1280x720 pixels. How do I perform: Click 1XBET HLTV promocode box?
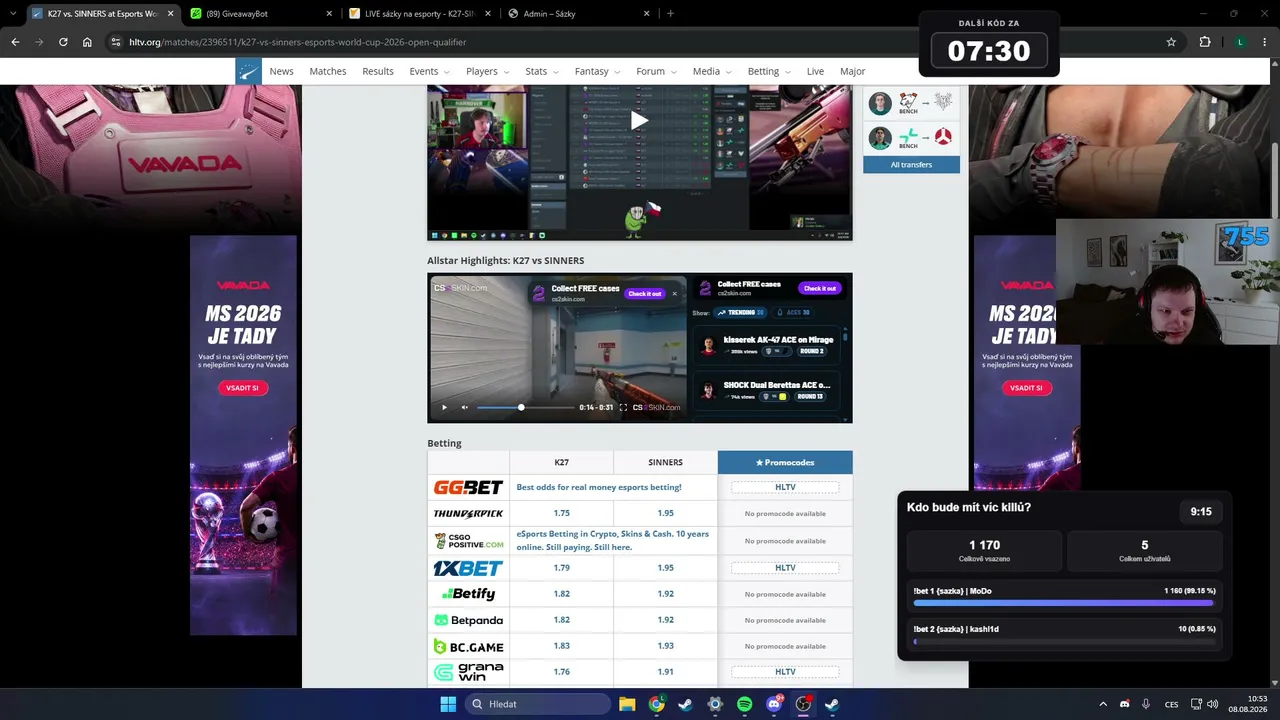(x=785, y=568)
